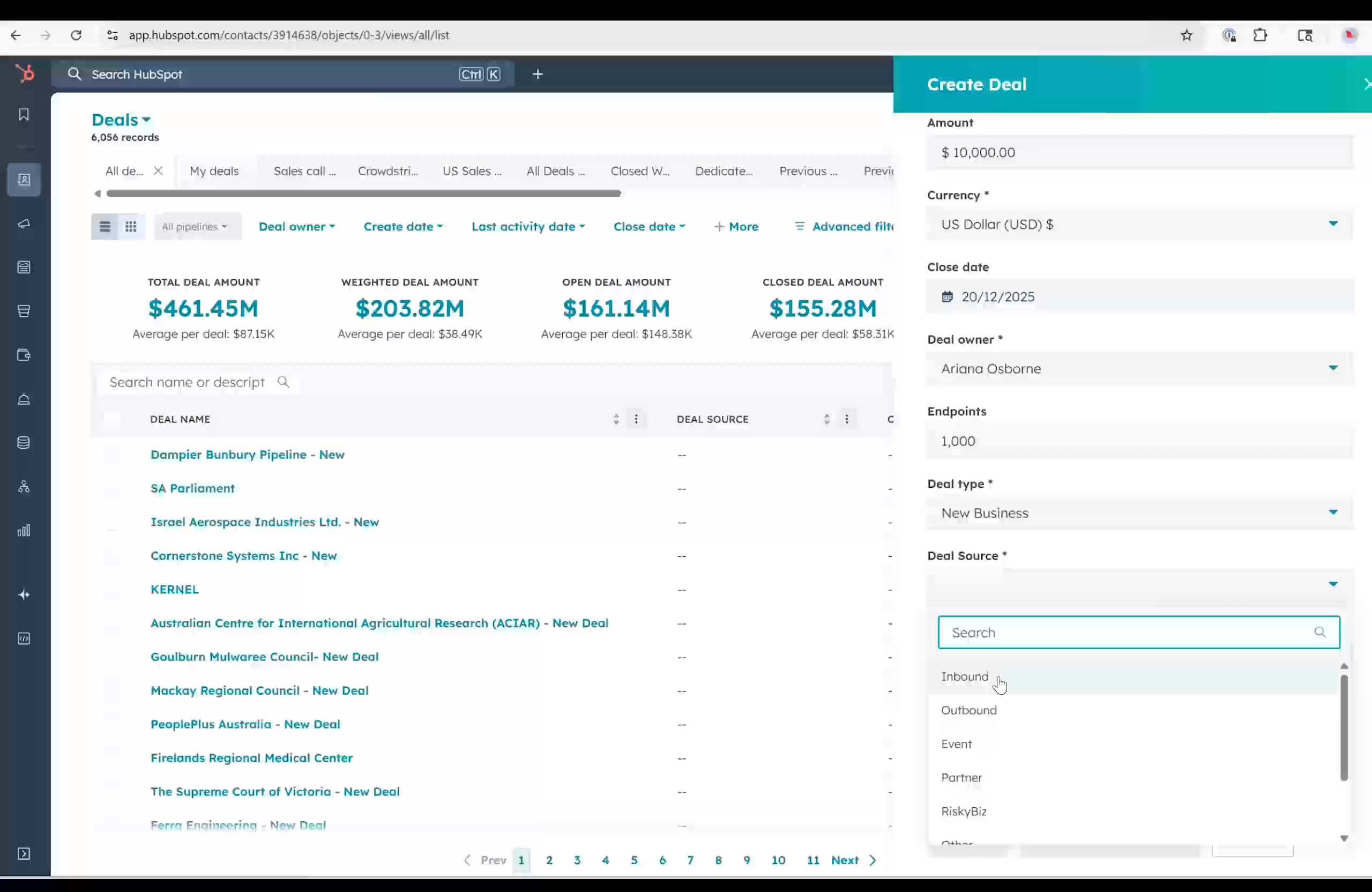Select the checkbox next to Dampier Bunbury Pipeline

[x=111, y=455]
